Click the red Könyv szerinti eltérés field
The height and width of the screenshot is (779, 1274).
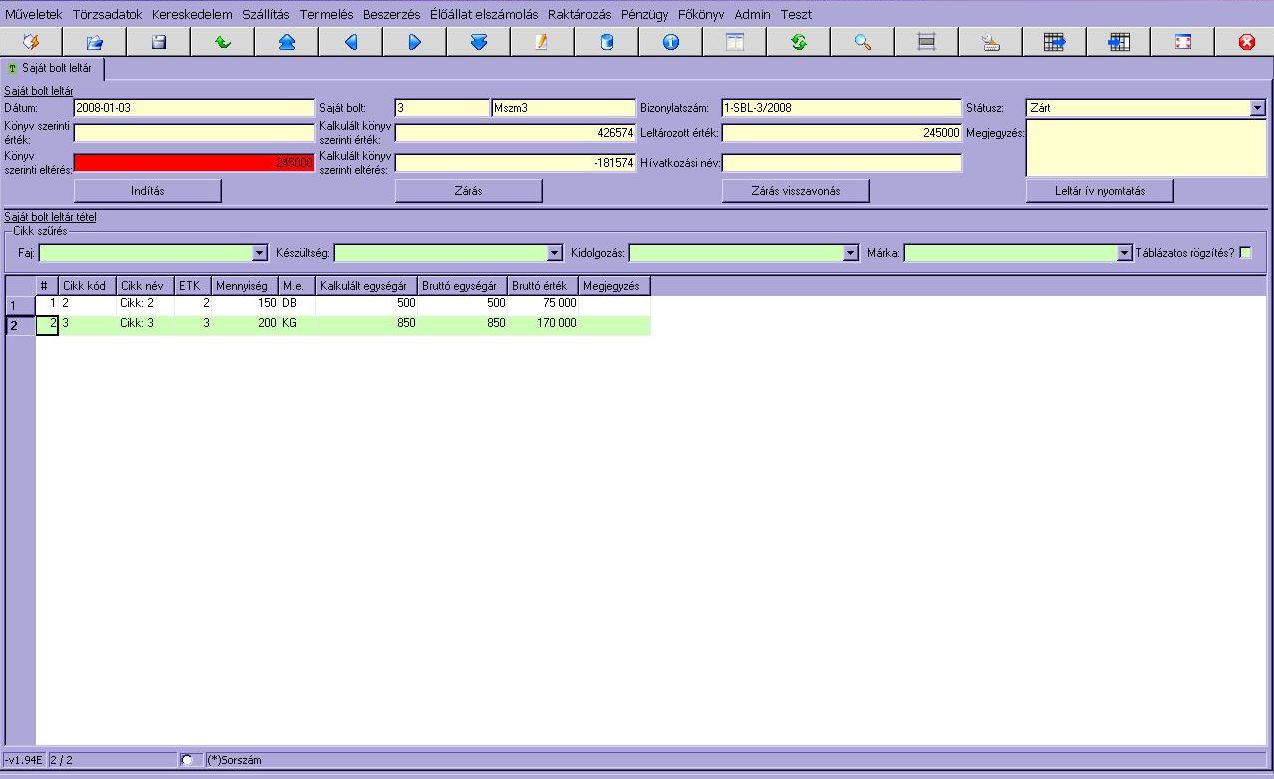click(x=194, y=162)
